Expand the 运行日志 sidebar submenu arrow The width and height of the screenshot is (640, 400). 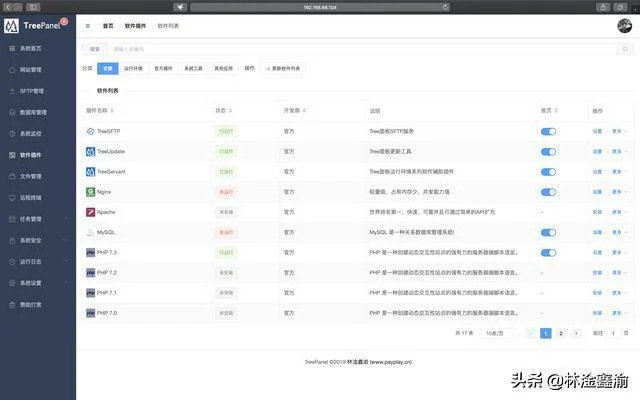66,262
